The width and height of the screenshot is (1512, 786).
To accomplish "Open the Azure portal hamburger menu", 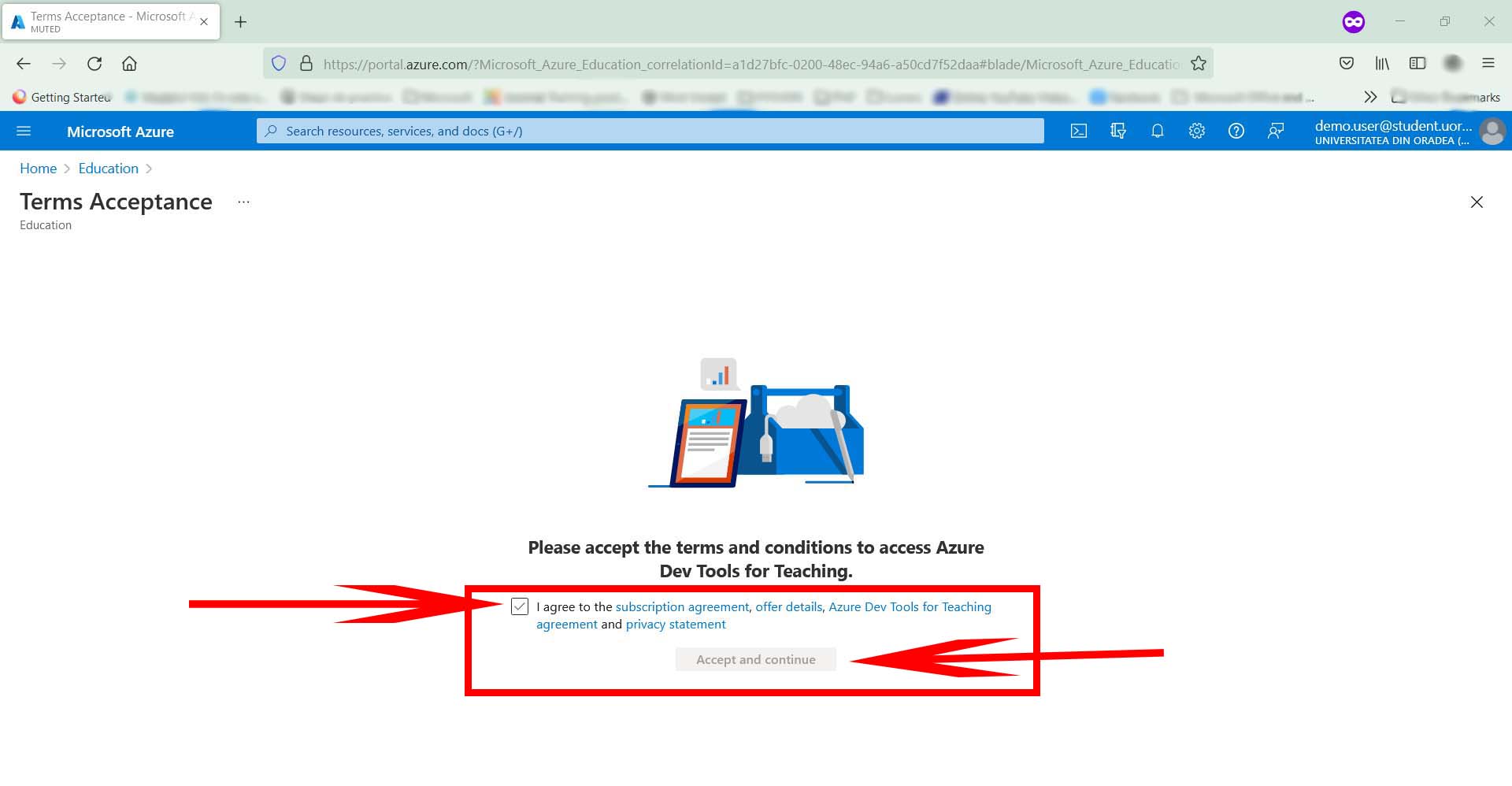I will point(24,131).
